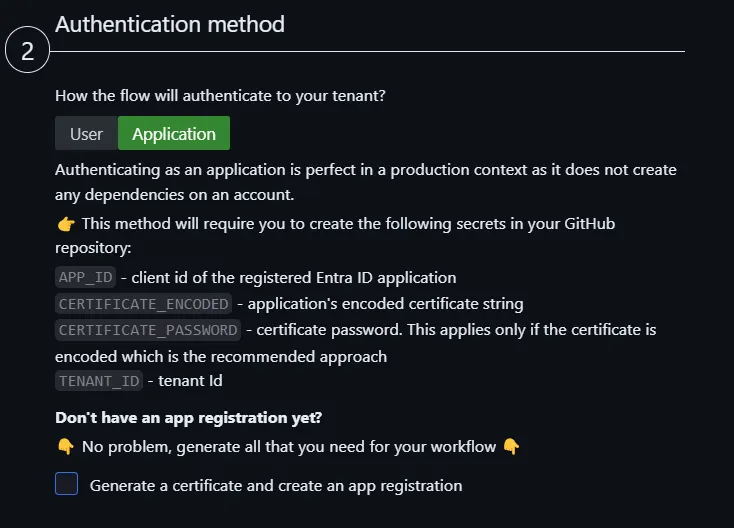Click the "Authentication method" heading
The image size is (734, 528).
pyautogui.click(x=170, y=24)
